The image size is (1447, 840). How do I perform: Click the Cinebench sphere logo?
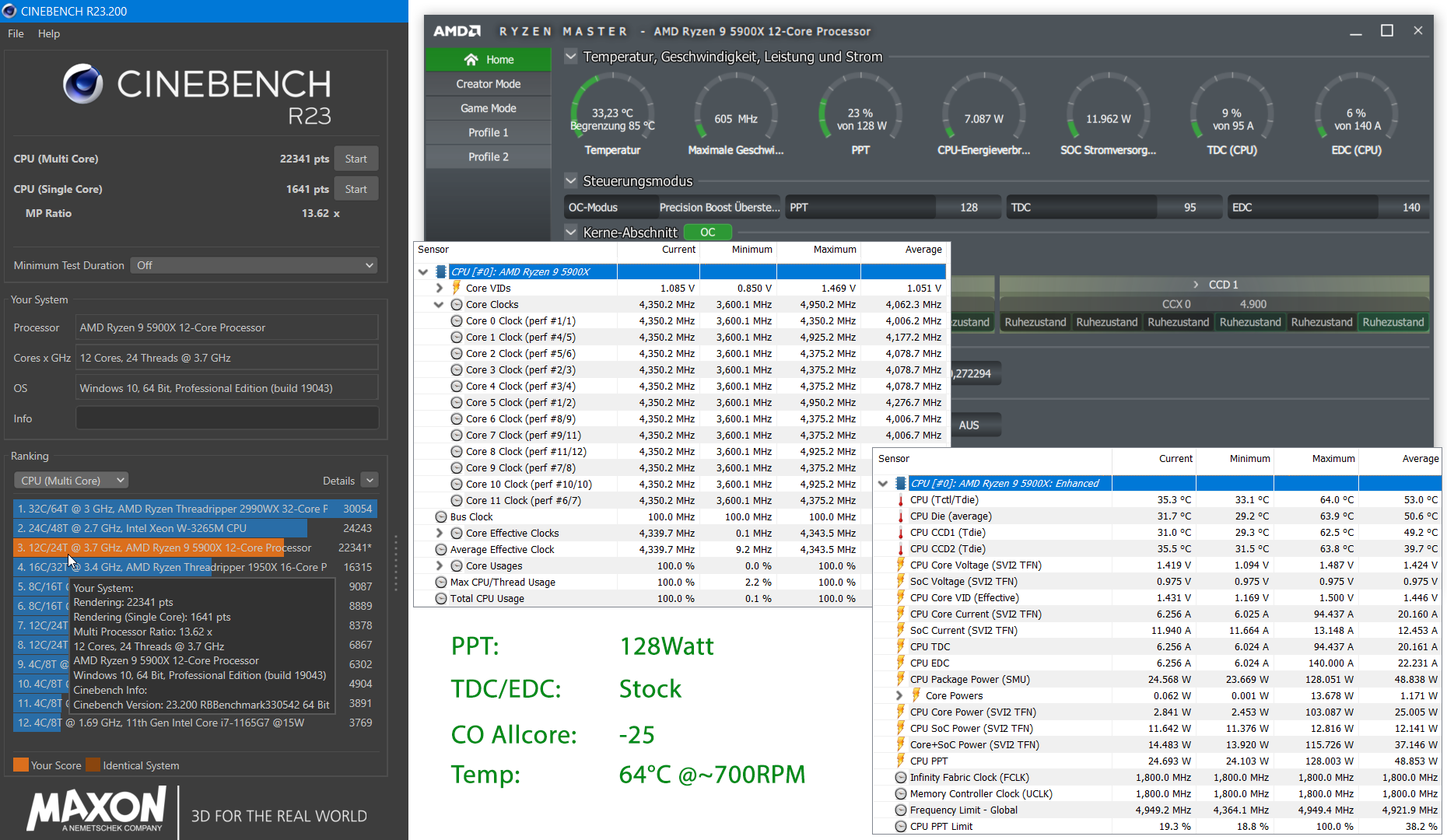click(82, 84)
